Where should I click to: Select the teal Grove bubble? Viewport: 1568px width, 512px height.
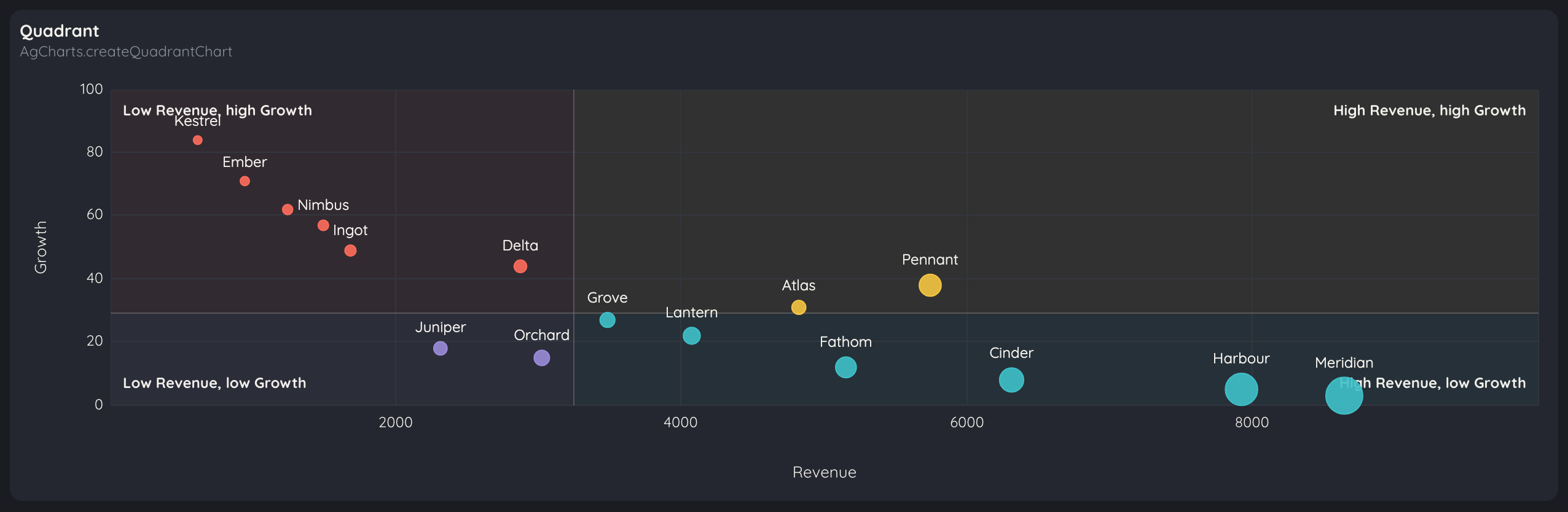[607, 320]
